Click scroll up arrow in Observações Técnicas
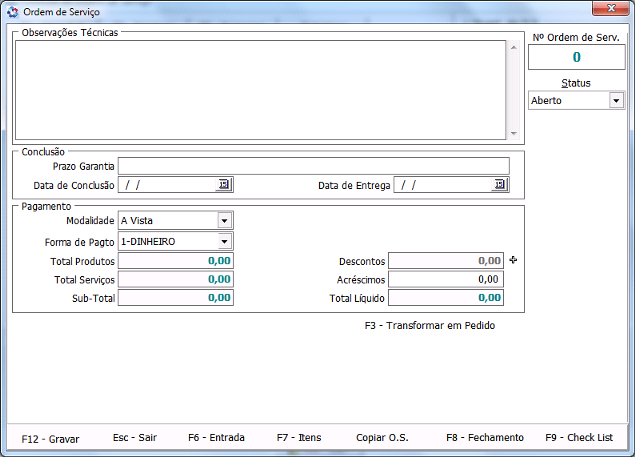 [x=514, y=47]
